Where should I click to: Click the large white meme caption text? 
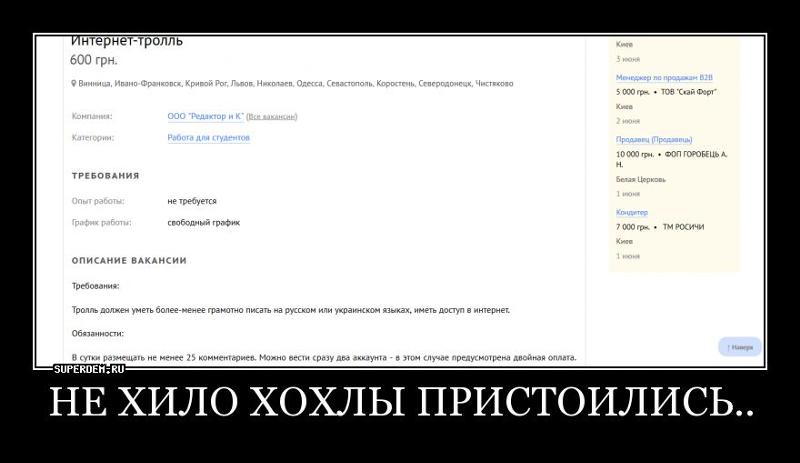point(400,401)
